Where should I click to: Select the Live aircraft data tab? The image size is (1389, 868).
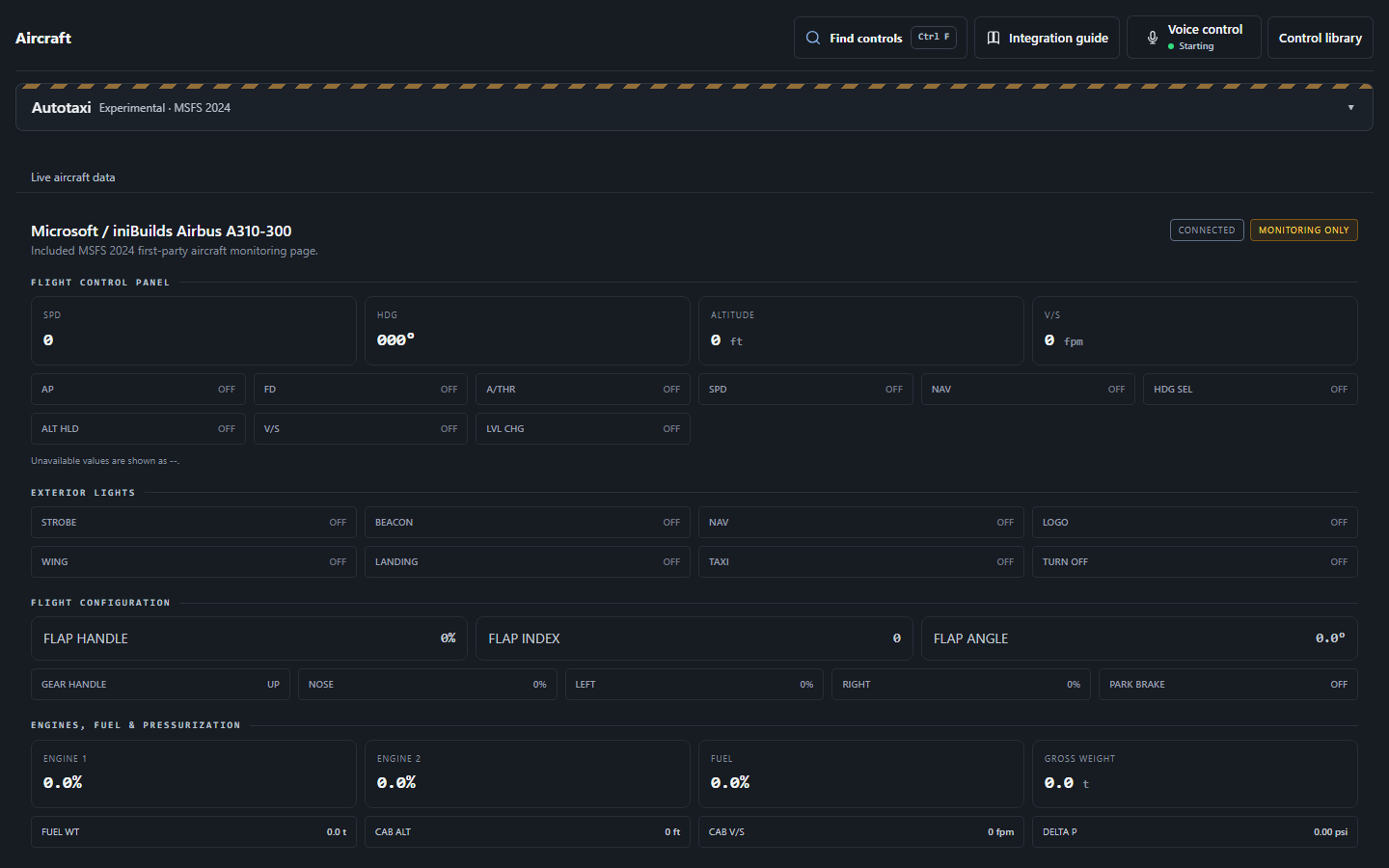pos(72,177)
